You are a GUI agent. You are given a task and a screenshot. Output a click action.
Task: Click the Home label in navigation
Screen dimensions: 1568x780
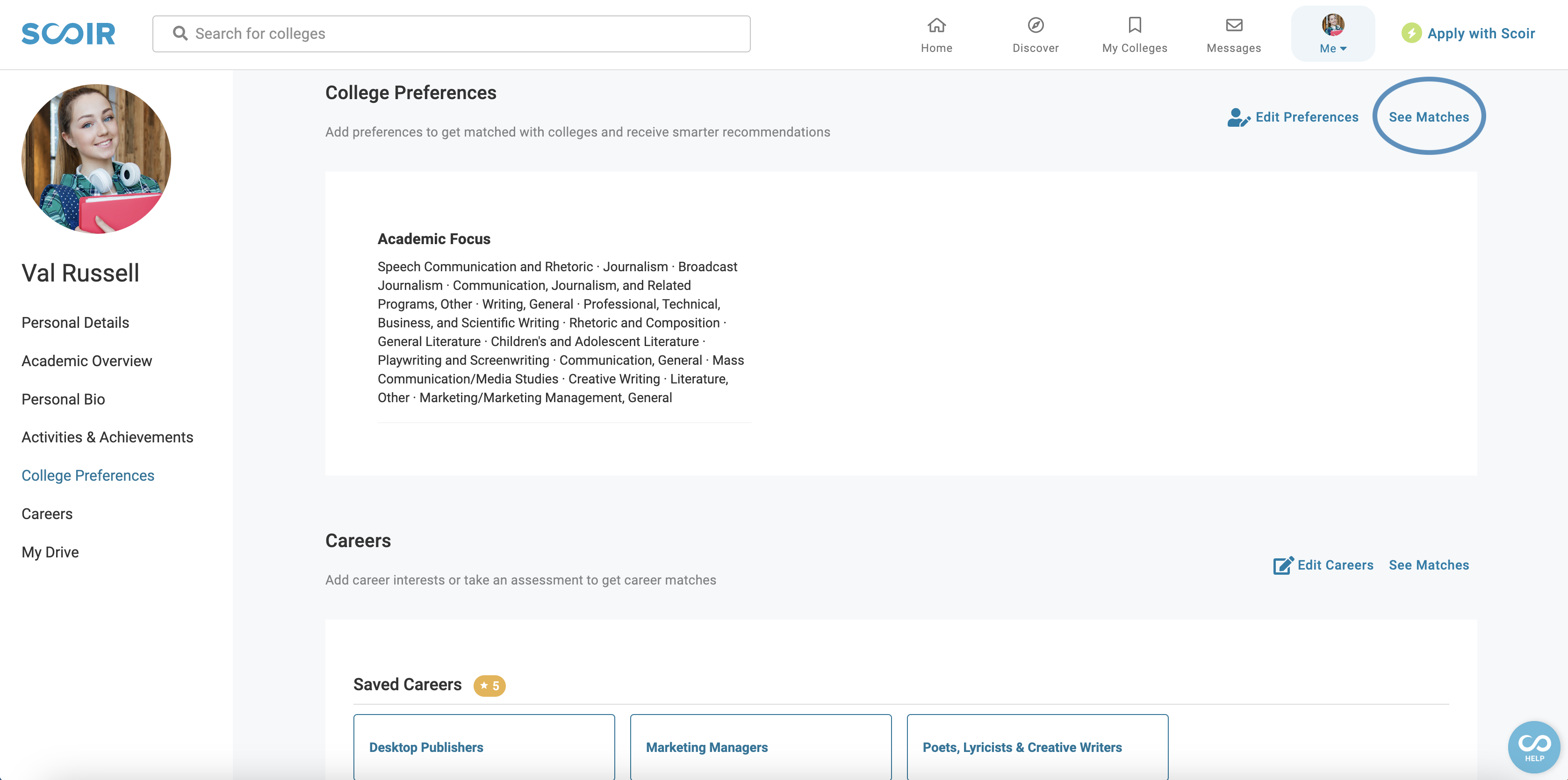(x=936, y=48)
